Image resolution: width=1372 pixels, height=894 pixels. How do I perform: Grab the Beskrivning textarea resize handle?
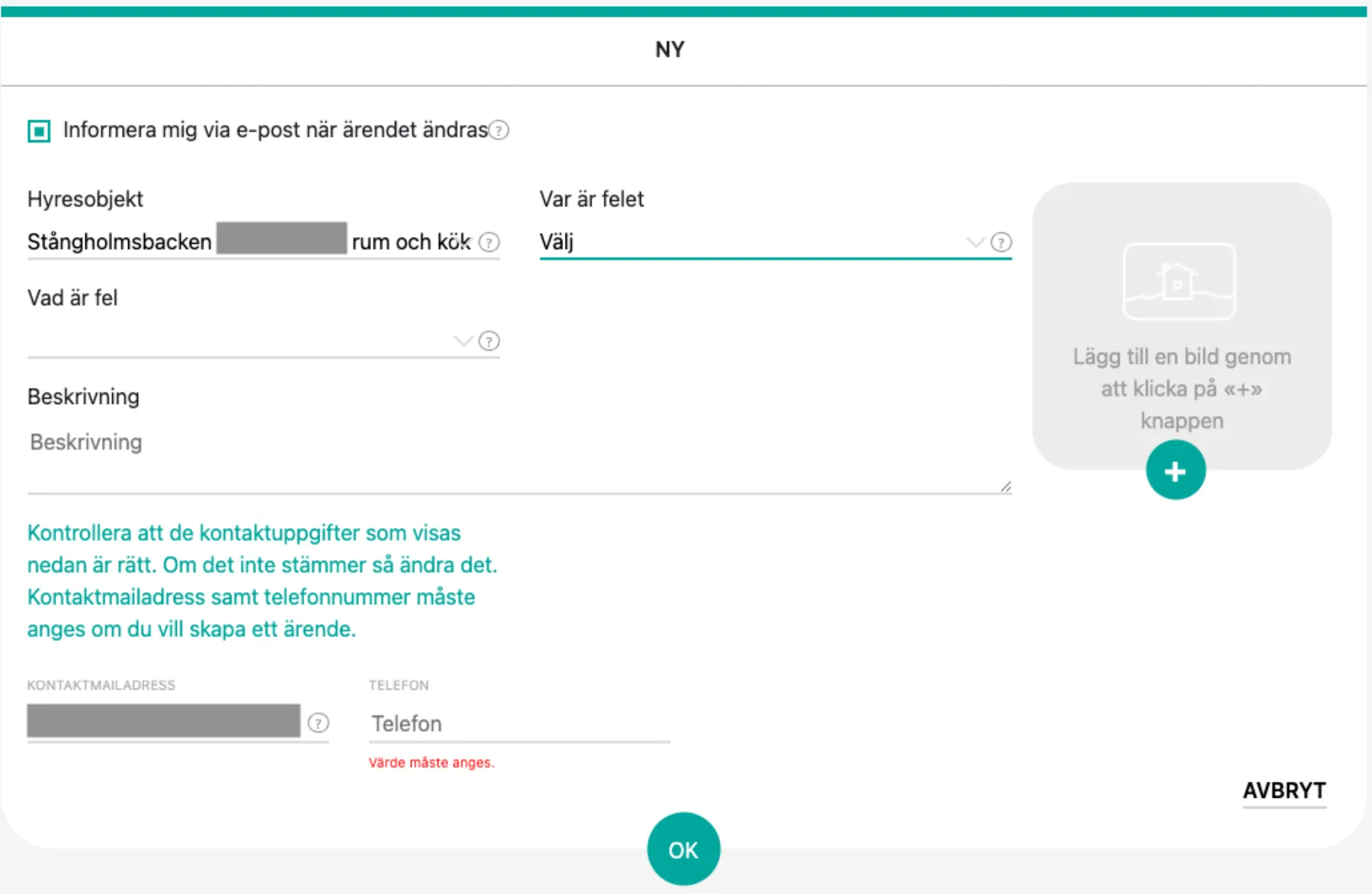pyautogui.click(x=1005, y=486)
